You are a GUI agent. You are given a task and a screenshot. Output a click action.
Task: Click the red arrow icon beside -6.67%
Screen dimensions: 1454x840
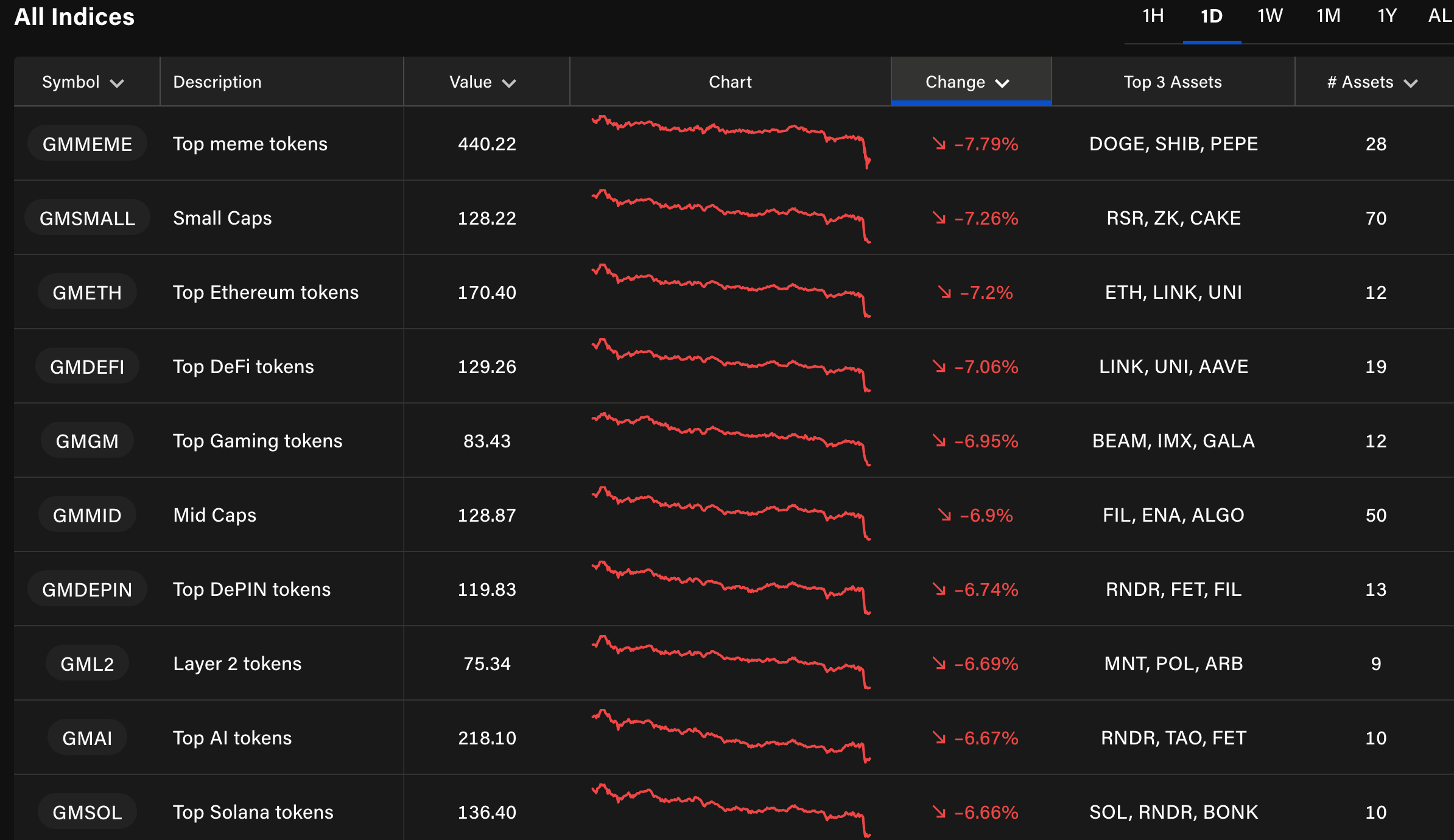click(939, 738)
